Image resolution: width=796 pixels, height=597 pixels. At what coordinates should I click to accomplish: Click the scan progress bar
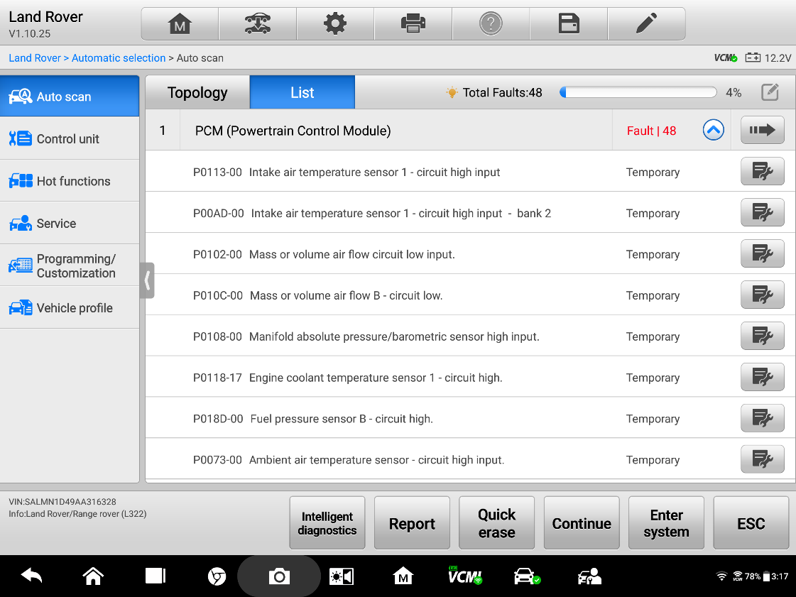coord(638,93)
